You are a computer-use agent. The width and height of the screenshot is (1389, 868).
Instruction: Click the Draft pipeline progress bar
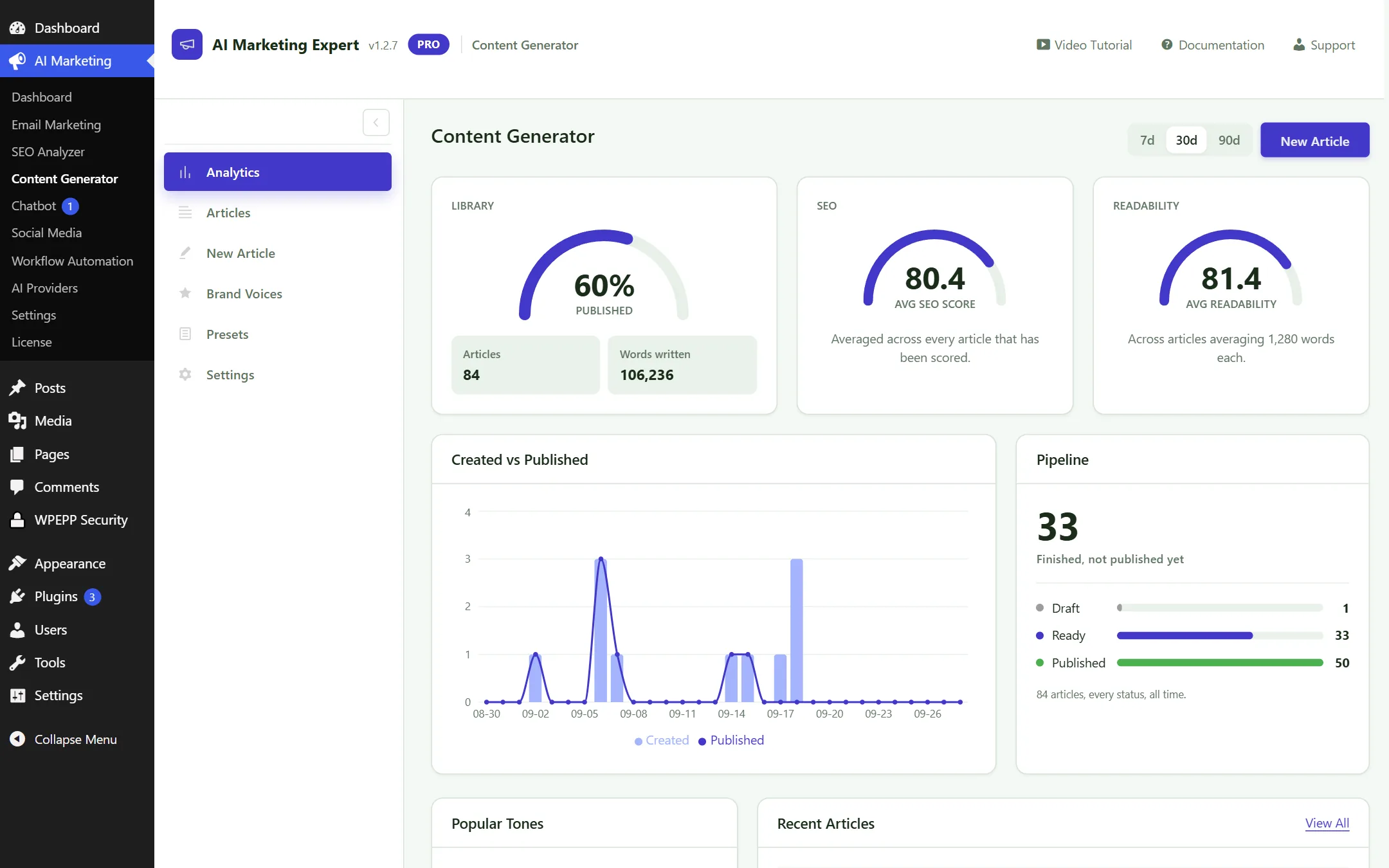pyautogui.click(x=1220, y=608)
